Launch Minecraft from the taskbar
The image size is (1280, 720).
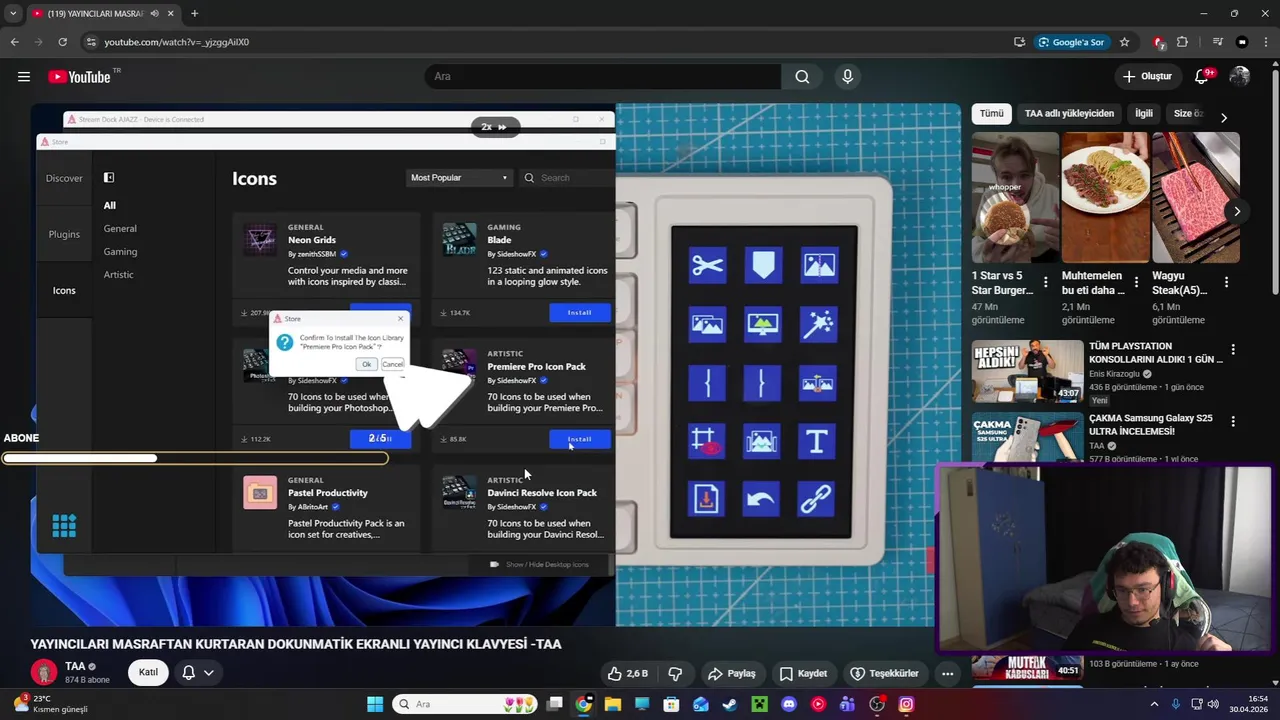pyautogui.click(x=759, y=704)
